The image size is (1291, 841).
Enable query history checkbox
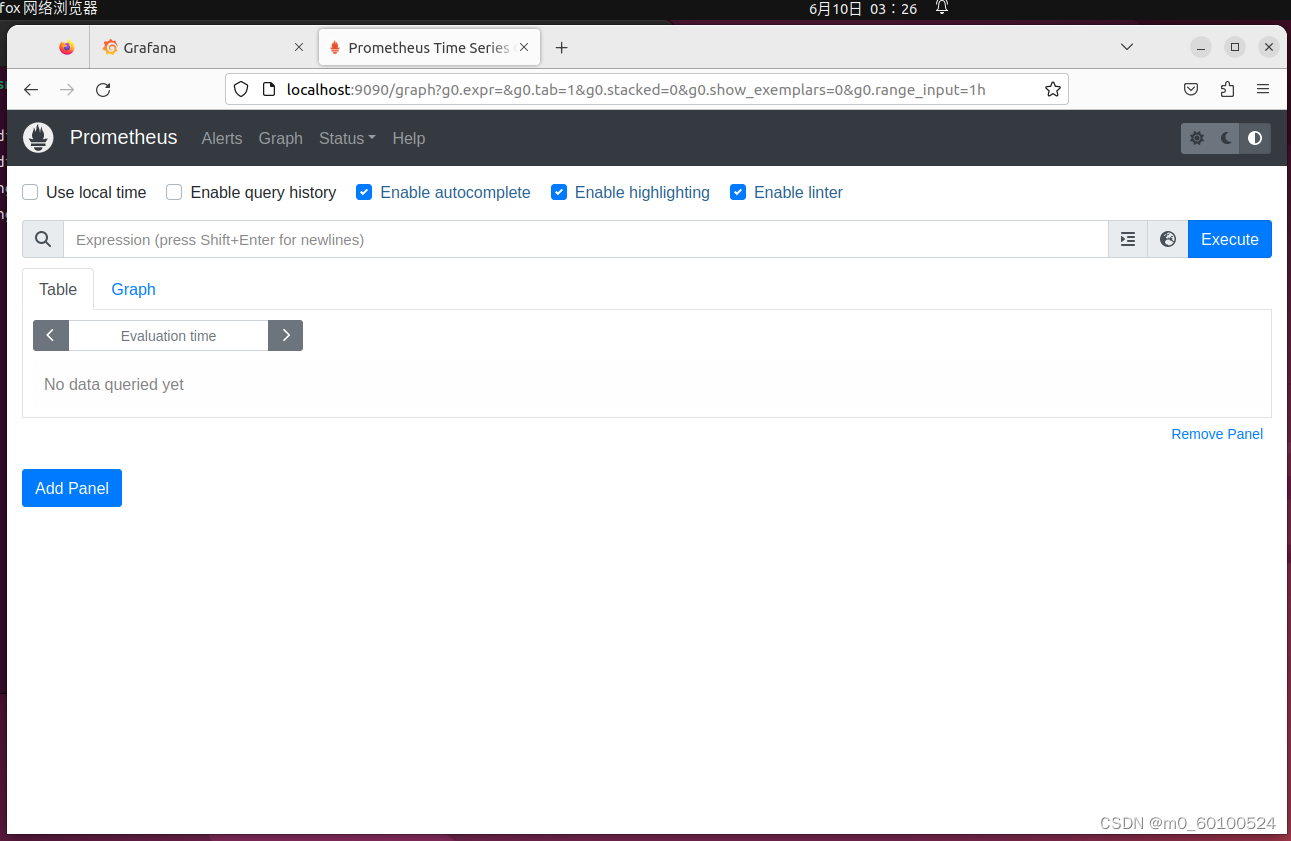173,192
